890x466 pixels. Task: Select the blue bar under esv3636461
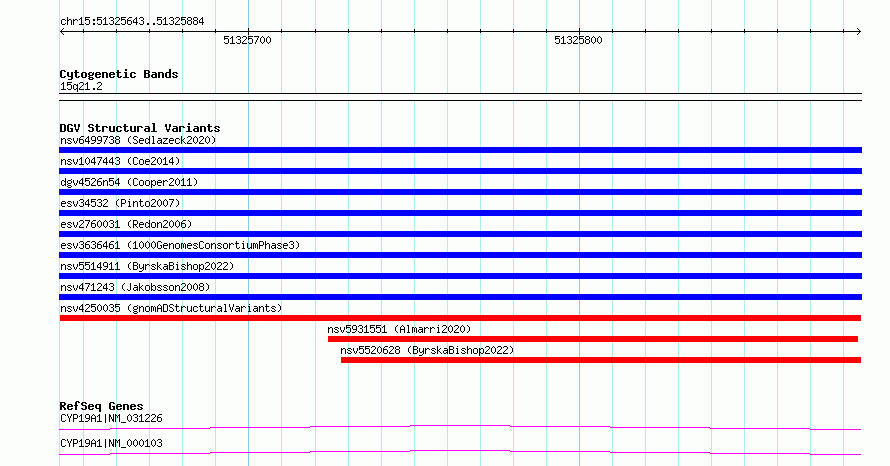coord(460,255)
